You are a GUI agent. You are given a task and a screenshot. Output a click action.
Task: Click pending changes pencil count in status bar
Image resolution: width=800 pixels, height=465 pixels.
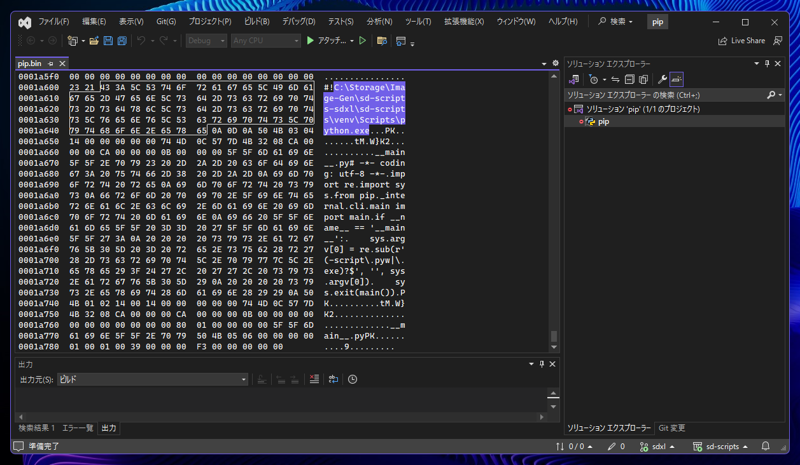click(x=616, y=446)
